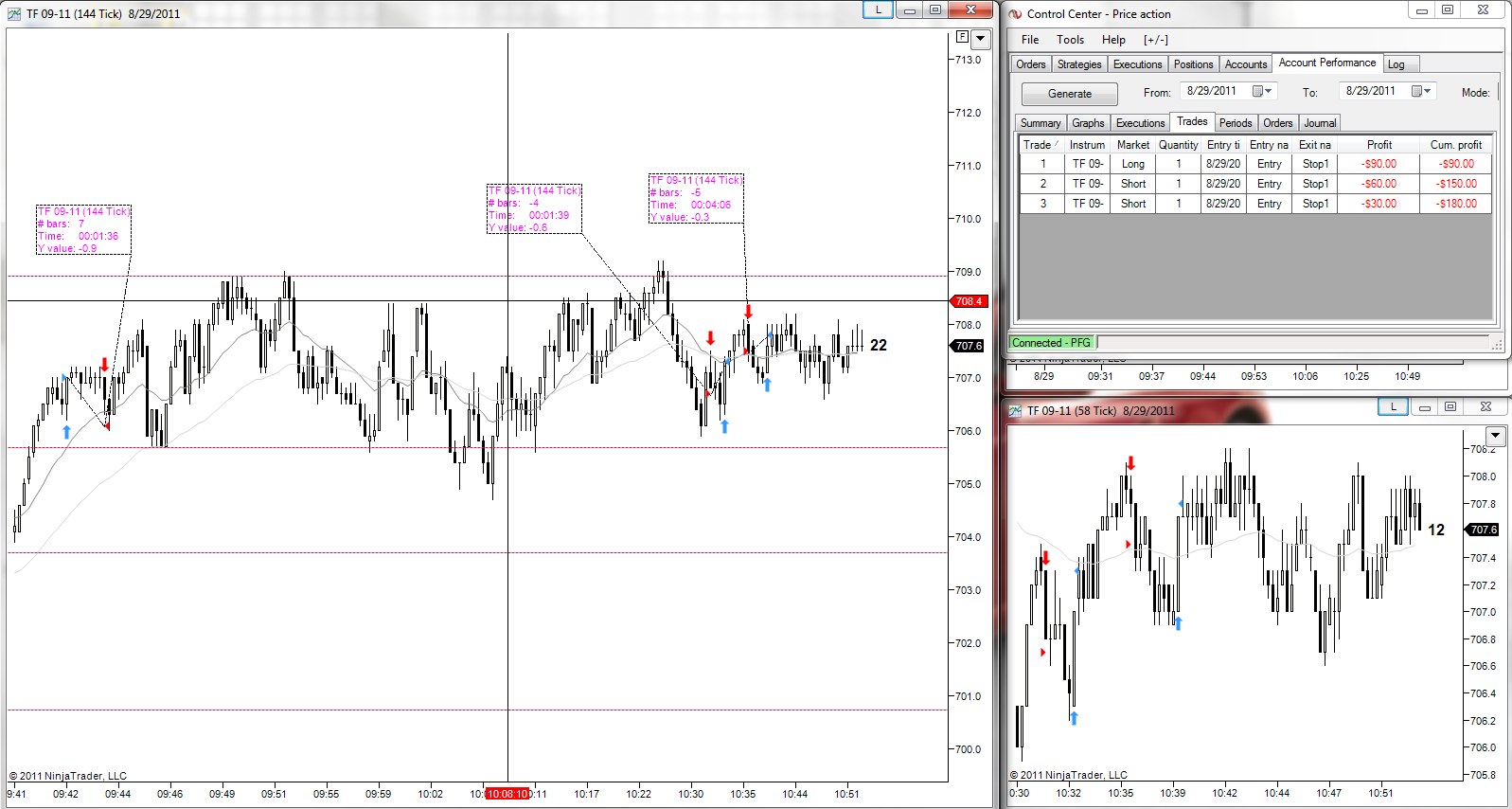Open the File menu
The width and height of the screenshot is (1512, 809).
(1030, 40)
